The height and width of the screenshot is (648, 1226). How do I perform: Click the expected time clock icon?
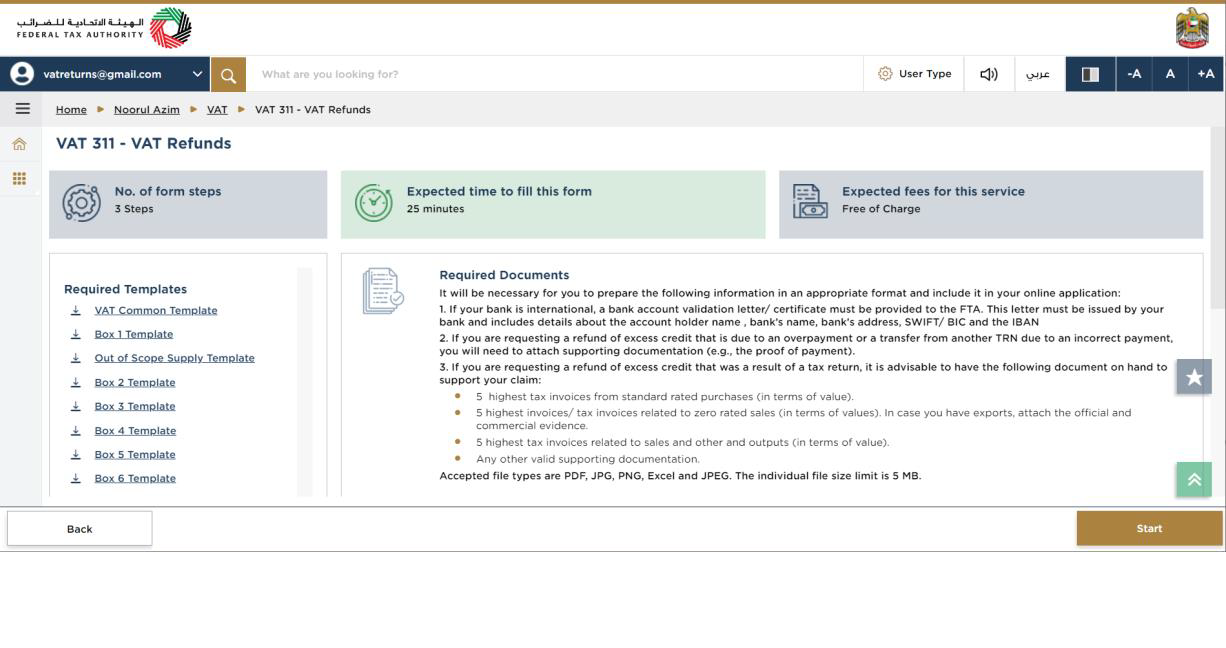pos(374,203)
